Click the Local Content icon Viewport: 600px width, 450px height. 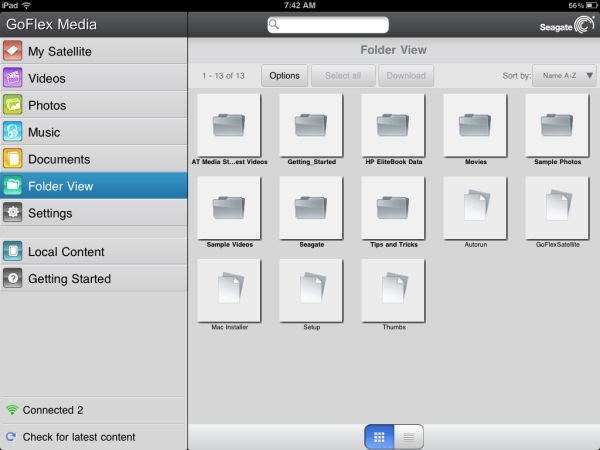click(x=13, y=251)
